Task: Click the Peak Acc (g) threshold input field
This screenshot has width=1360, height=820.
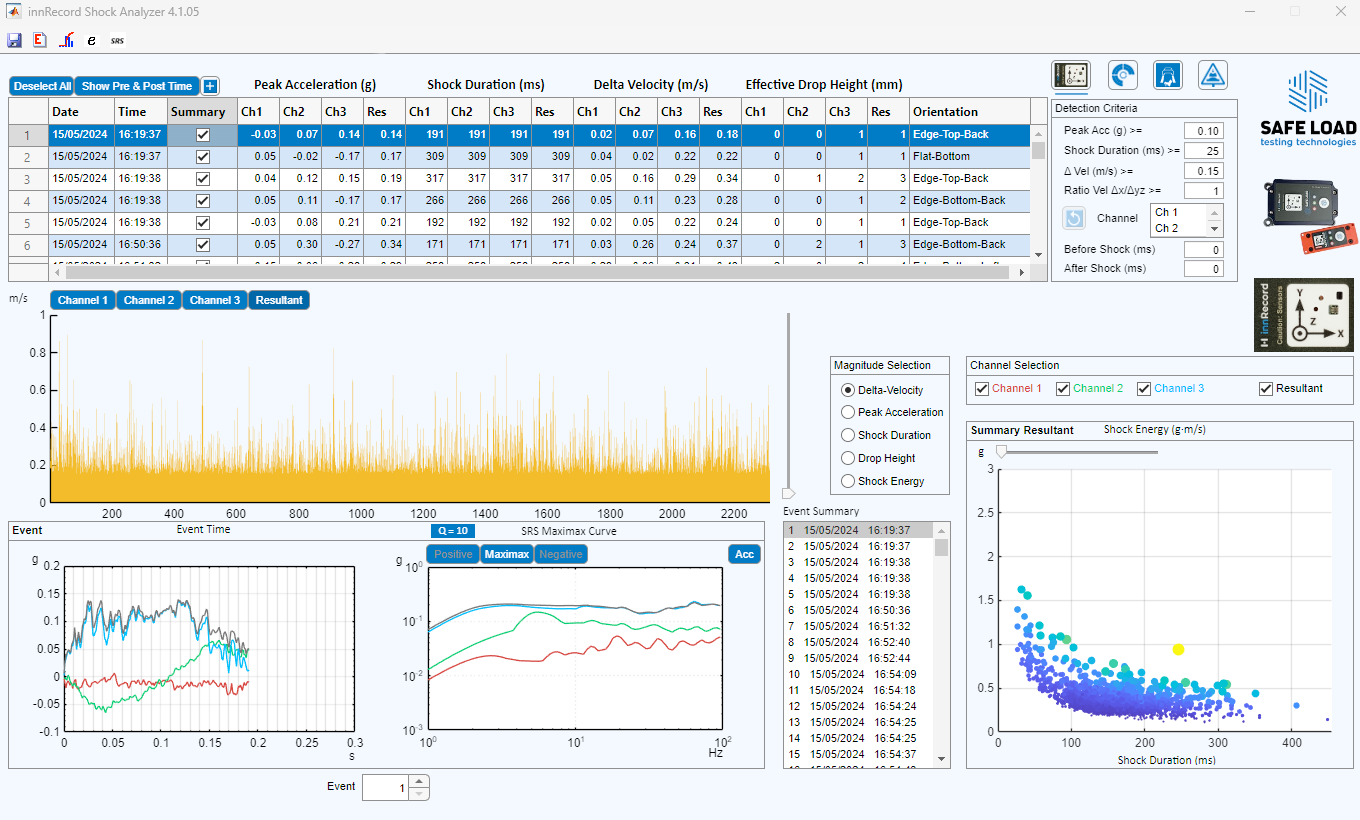Action: 1203,131
